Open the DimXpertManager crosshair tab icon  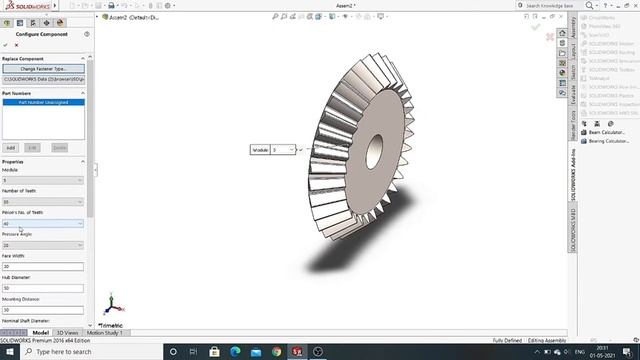[x=47, y=23]
